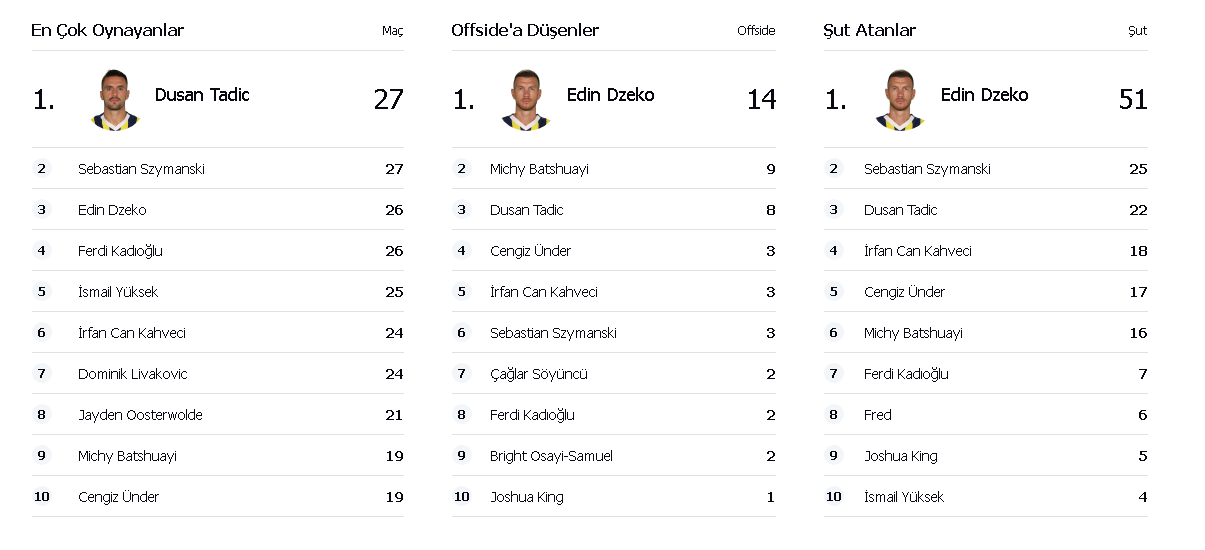Open Çağlar Söyüncü player entry
This screenshot has width=1205, height=550.
(539, 374)
